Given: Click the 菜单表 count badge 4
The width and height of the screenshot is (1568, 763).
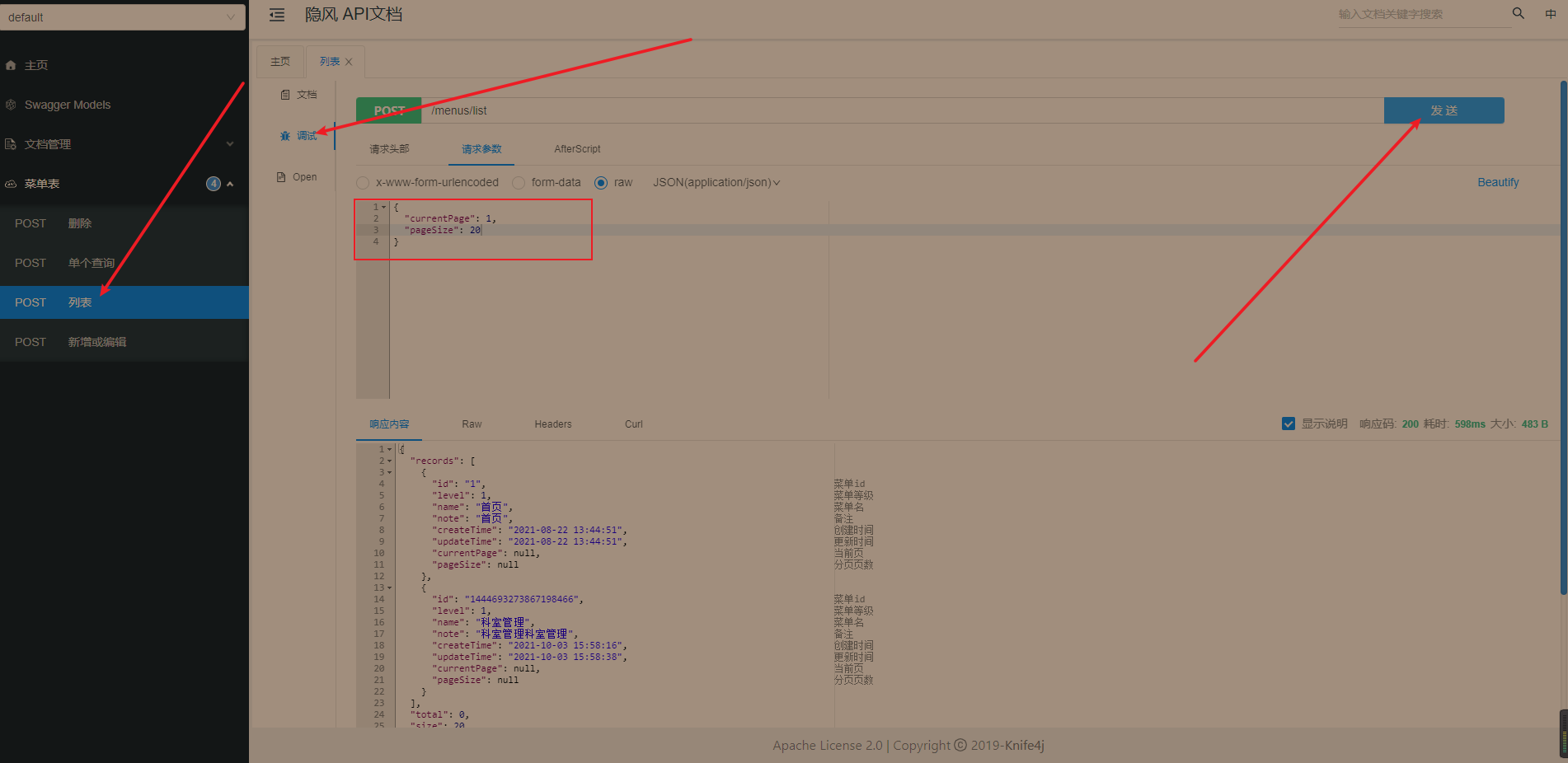Looking at the screenshot, I should [x=214, y=184].
